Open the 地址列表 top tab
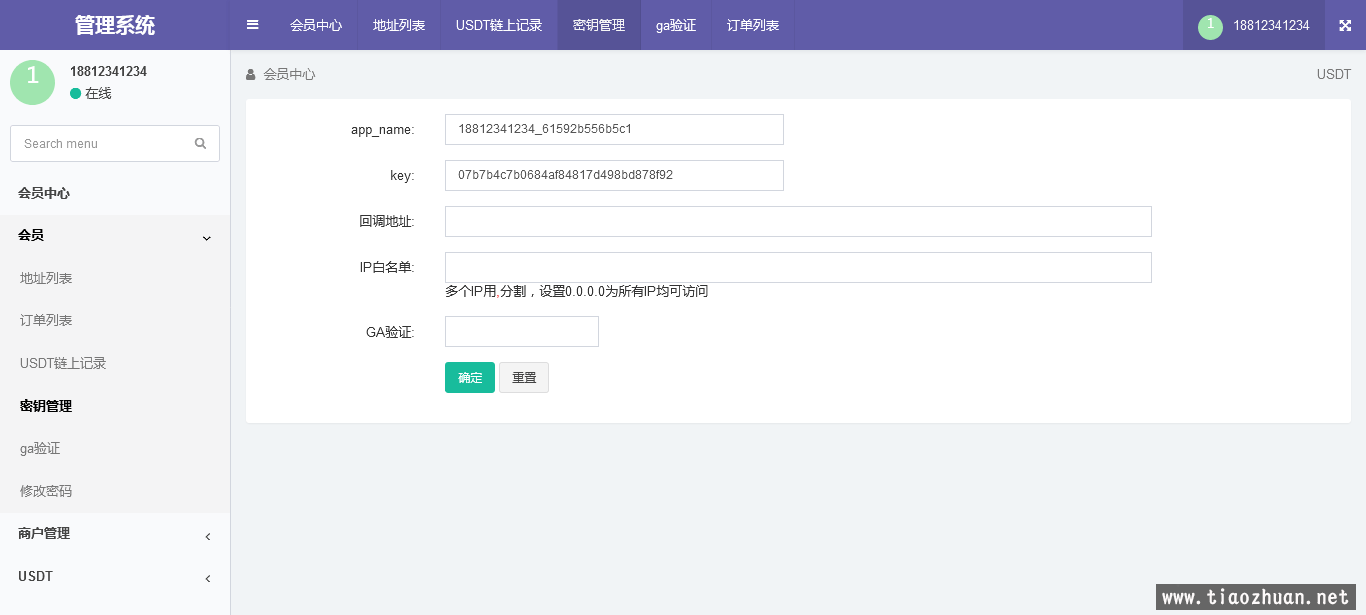 click(399, 25)
